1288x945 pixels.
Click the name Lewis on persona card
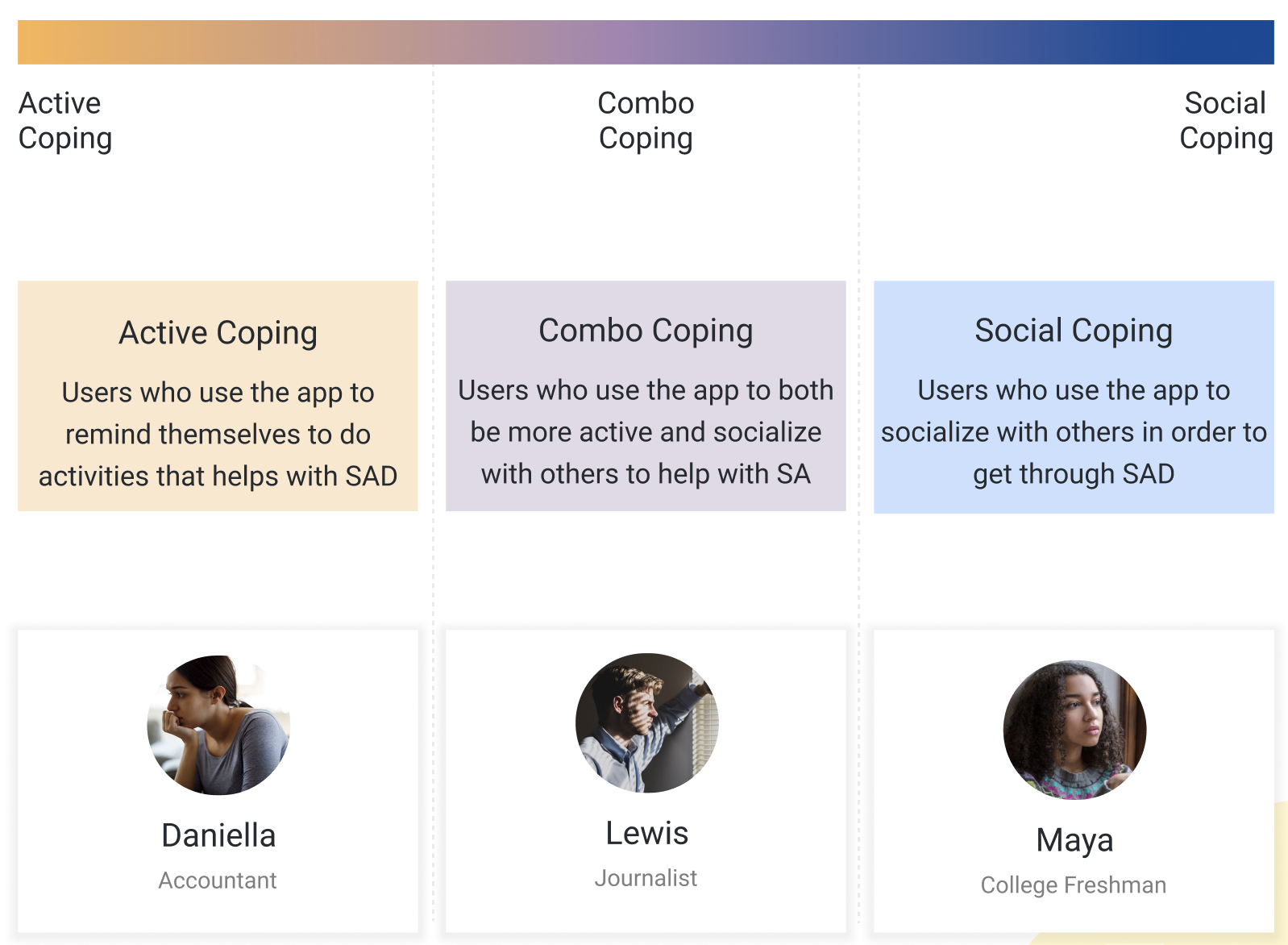tap(646, 833)
